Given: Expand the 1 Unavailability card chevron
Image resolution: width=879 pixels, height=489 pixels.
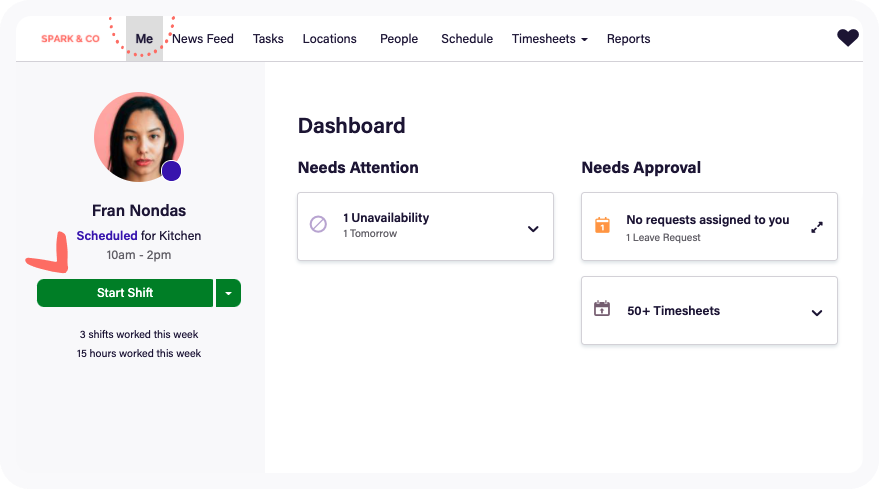Looking at the screenshot, I should 533,229.
